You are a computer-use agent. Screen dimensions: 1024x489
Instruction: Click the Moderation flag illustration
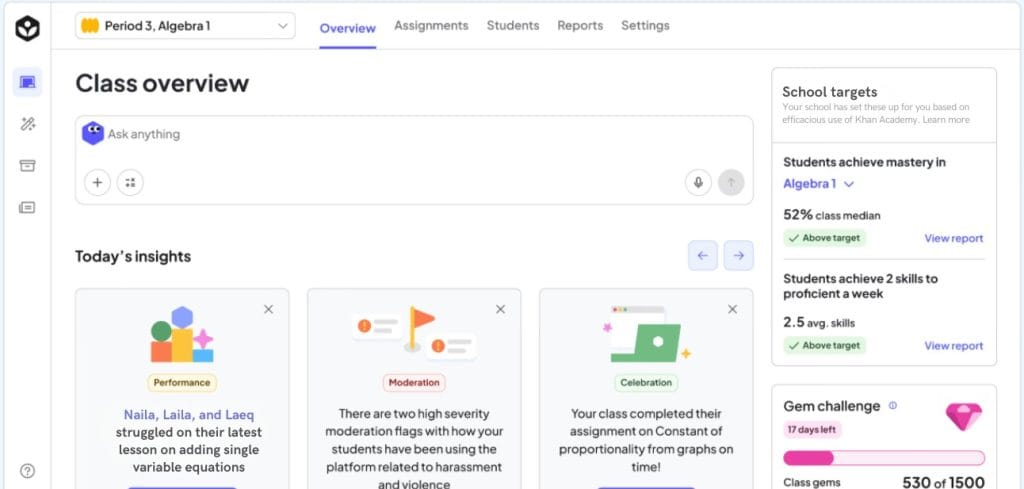click(414, 332)
